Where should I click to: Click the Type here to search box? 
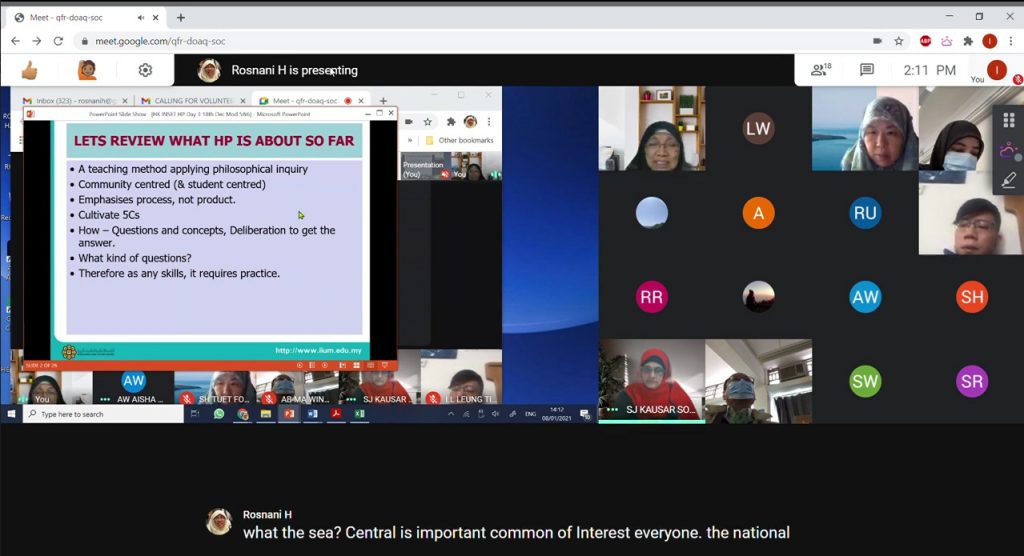coord(103,414)
